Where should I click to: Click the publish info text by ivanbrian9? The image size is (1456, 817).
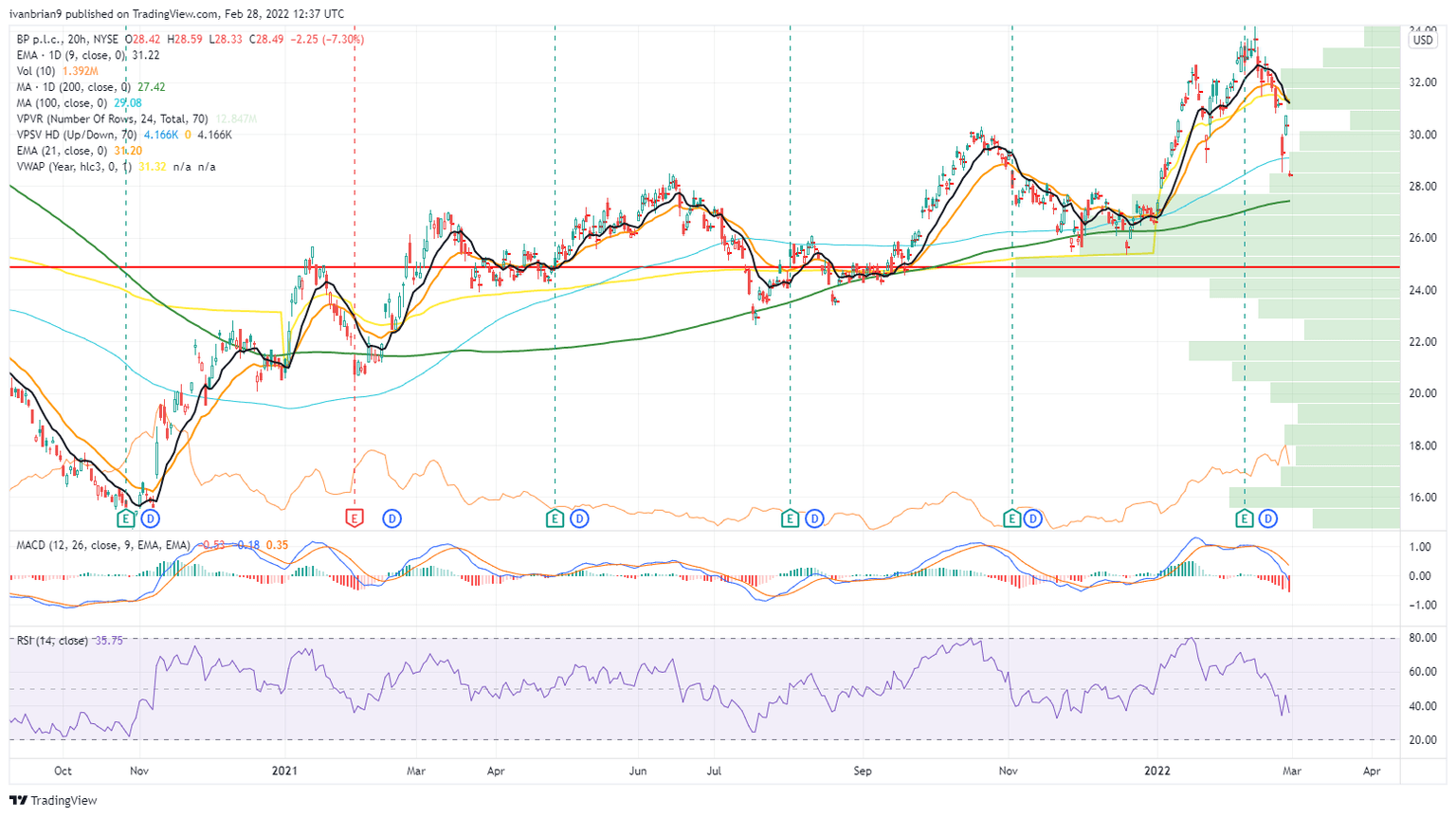click(x=176, y=14)
